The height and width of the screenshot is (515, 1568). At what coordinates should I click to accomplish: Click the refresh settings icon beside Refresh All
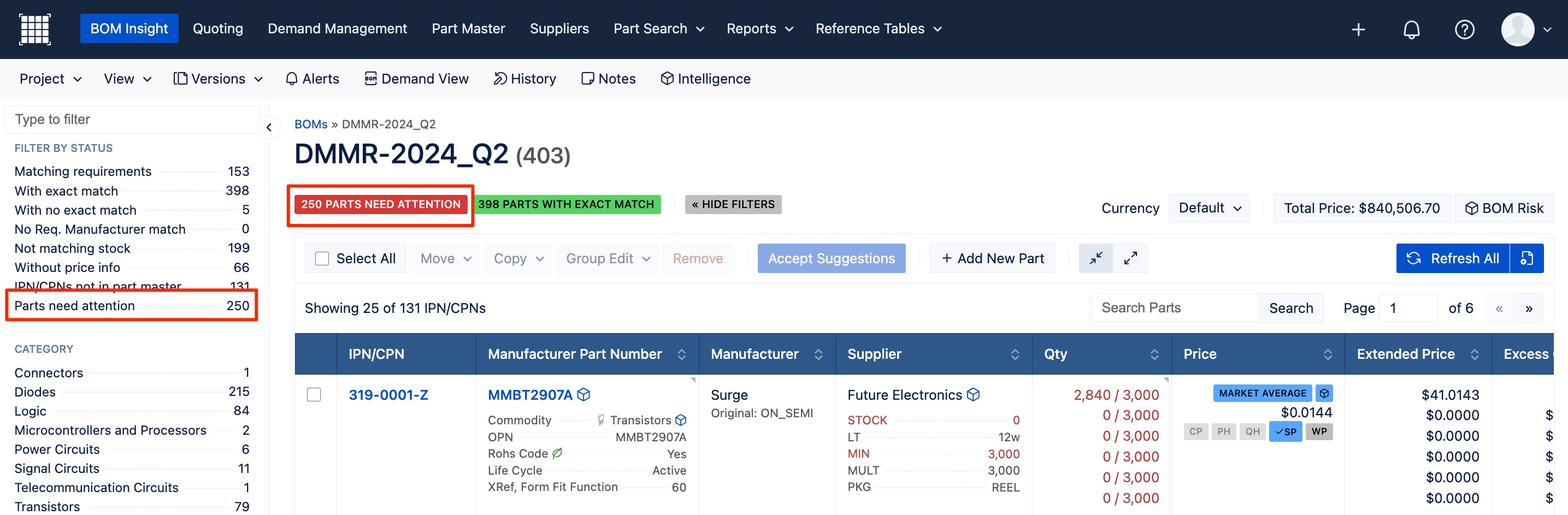(1526, 258)
